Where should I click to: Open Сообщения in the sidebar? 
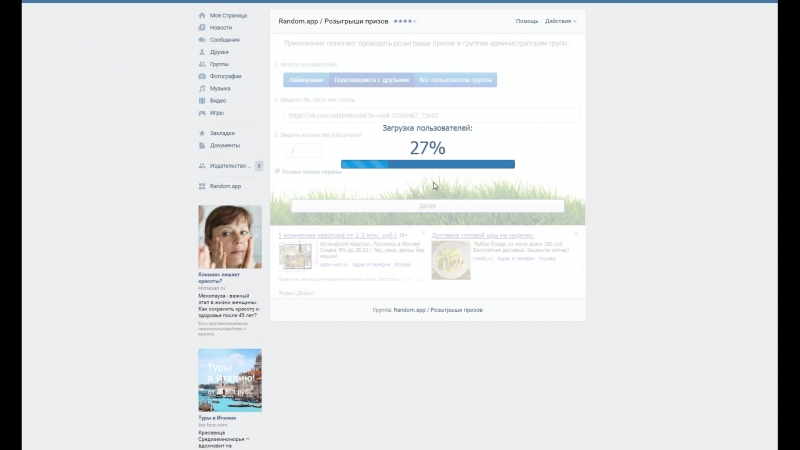(224, 40)
